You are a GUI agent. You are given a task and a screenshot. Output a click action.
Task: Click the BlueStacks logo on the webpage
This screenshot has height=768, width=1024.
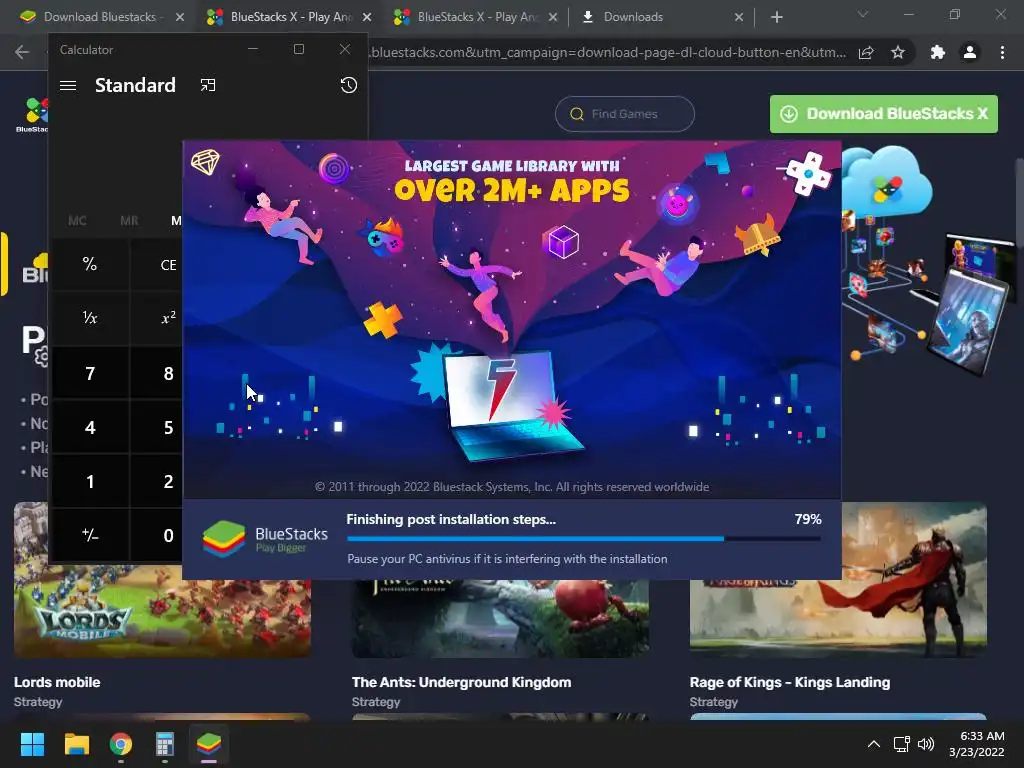pyautogui.click(x=34, y=115)
